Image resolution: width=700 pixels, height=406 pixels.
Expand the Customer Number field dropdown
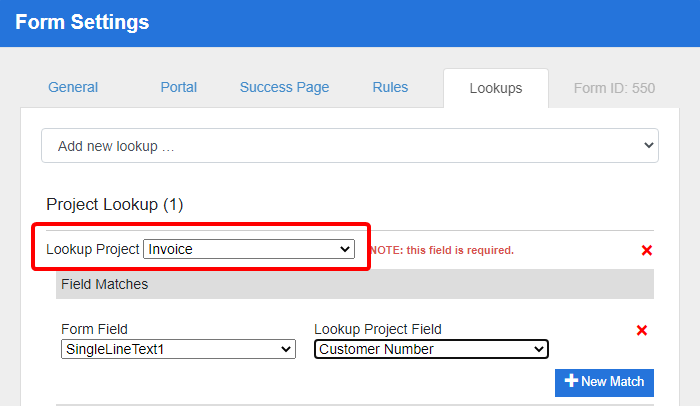pyautogui.click(x=431, y=349)
